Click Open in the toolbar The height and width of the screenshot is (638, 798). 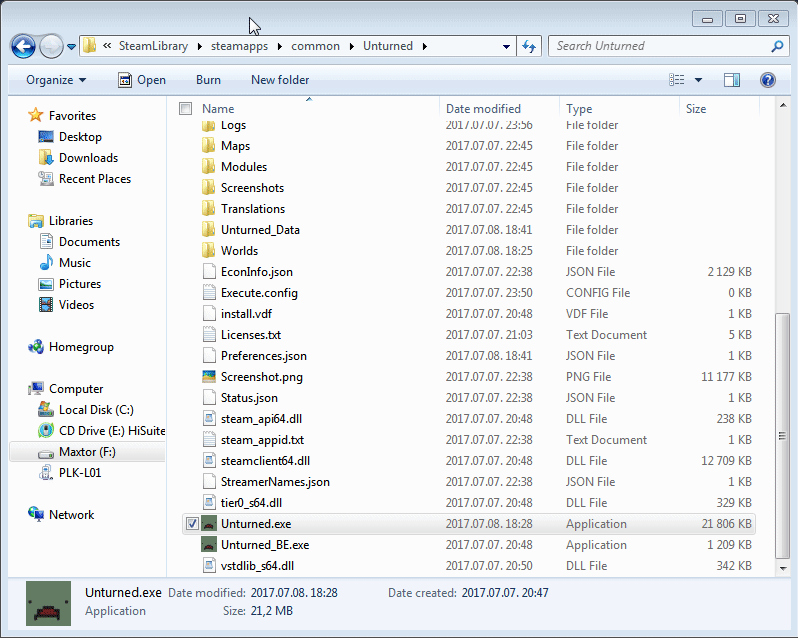point(142,80)
